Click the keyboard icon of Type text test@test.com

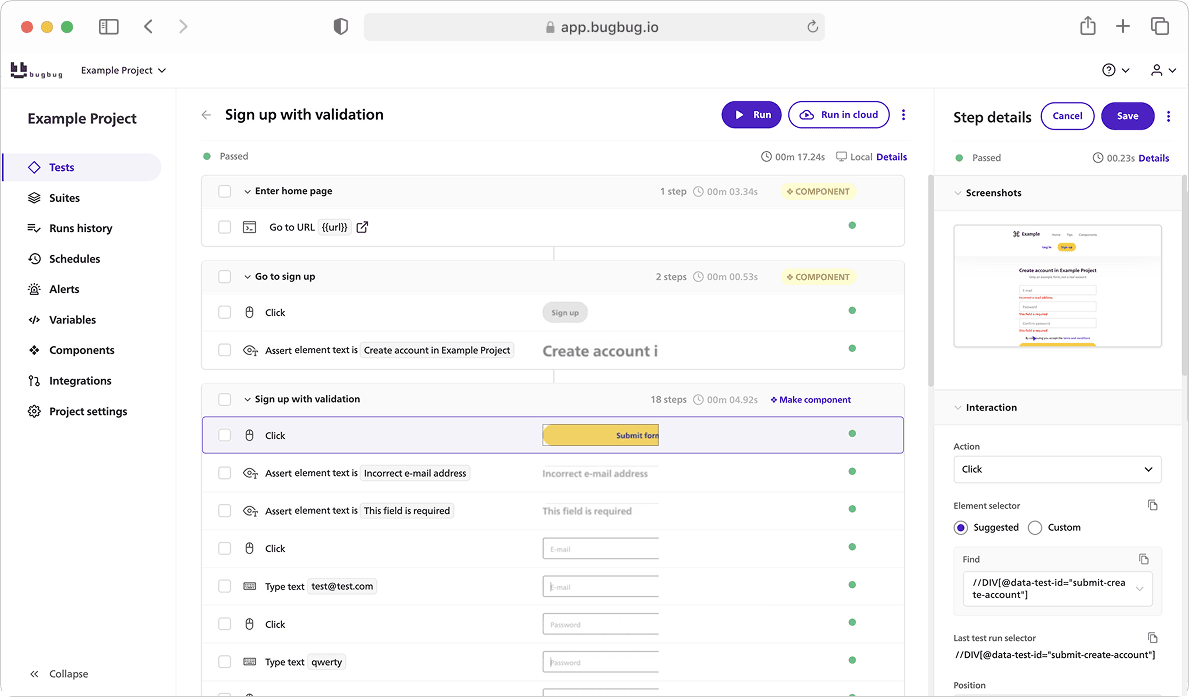pos(250,586)
